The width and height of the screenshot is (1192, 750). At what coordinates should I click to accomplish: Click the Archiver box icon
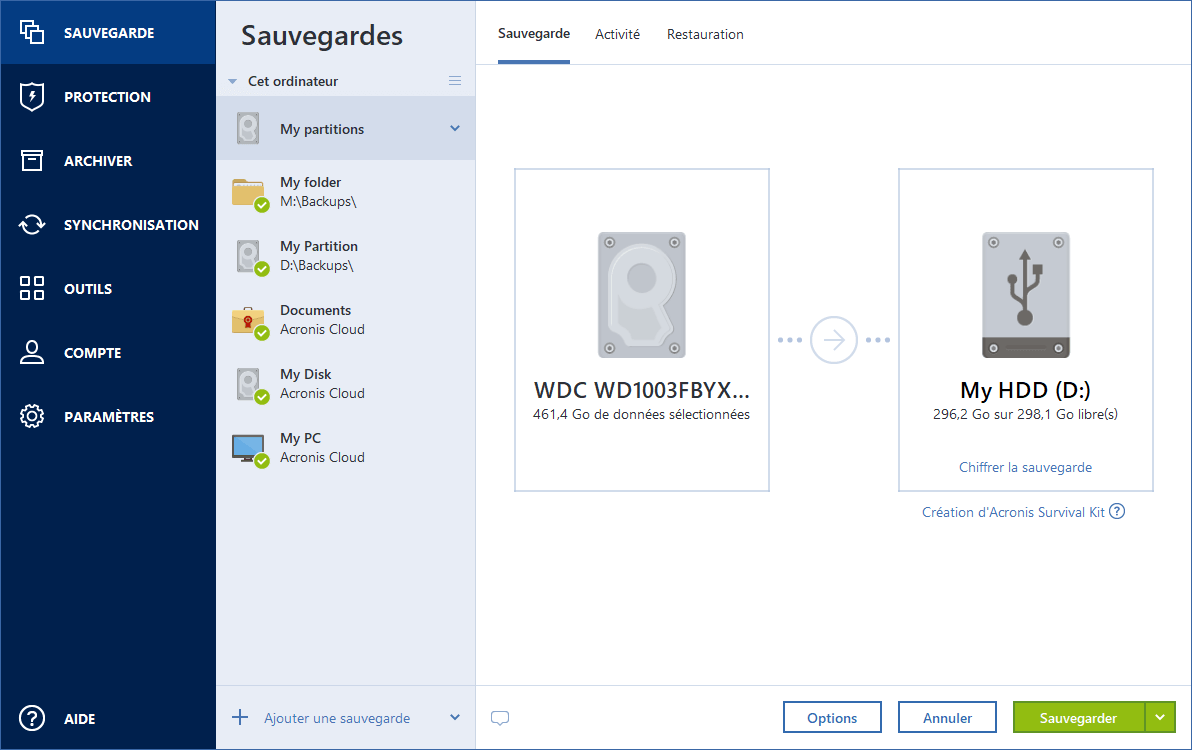[x=32, y=160]
